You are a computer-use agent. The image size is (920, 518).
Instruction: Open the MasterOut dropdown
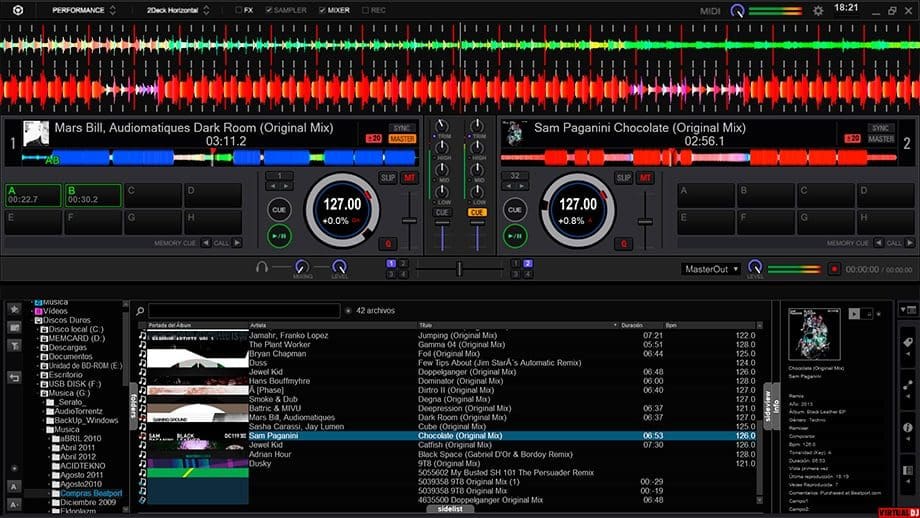click(711, 269)
